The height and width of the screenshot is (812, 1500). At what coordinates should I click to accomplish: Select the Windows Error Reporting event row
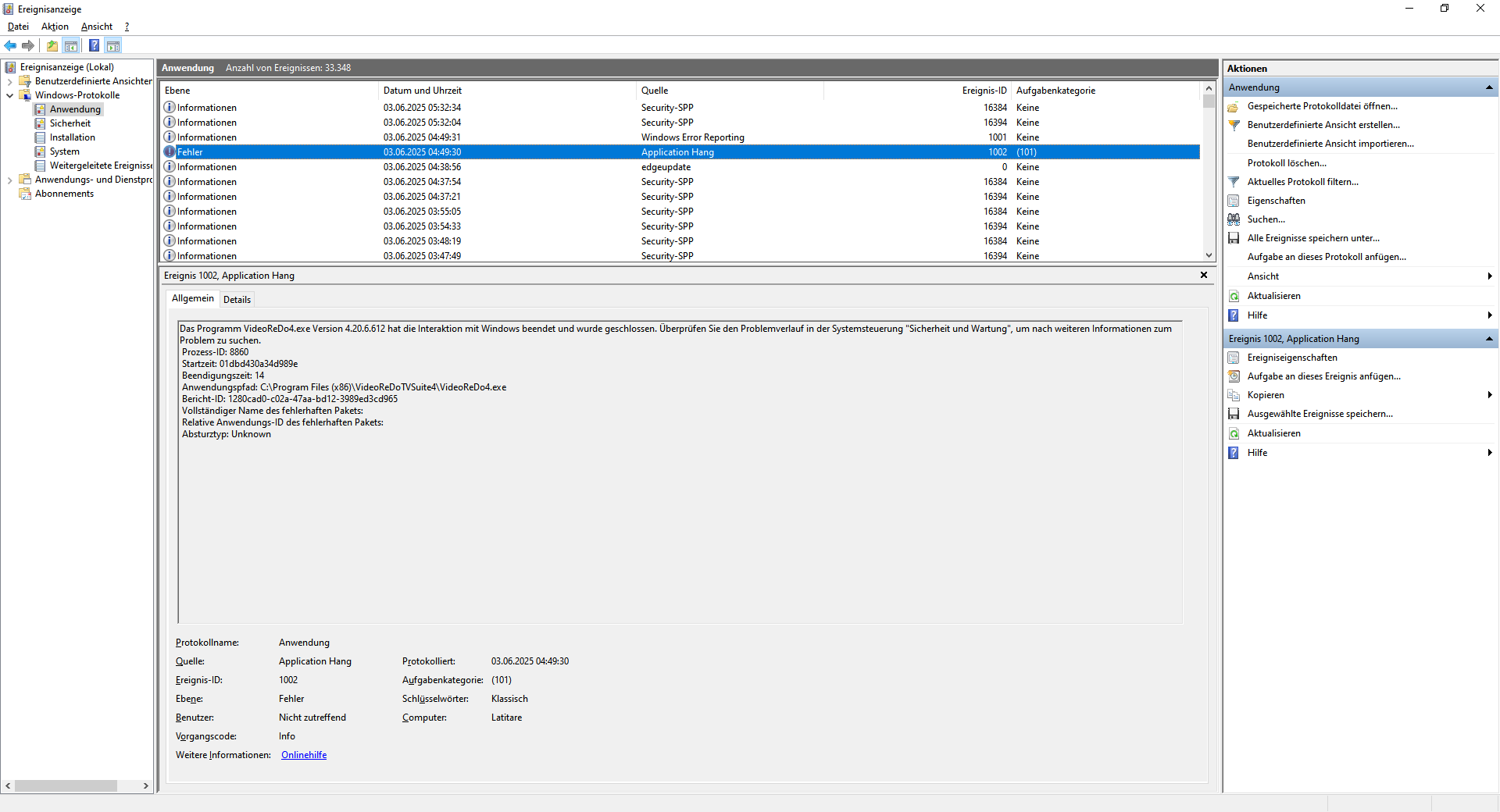(680, 137)
